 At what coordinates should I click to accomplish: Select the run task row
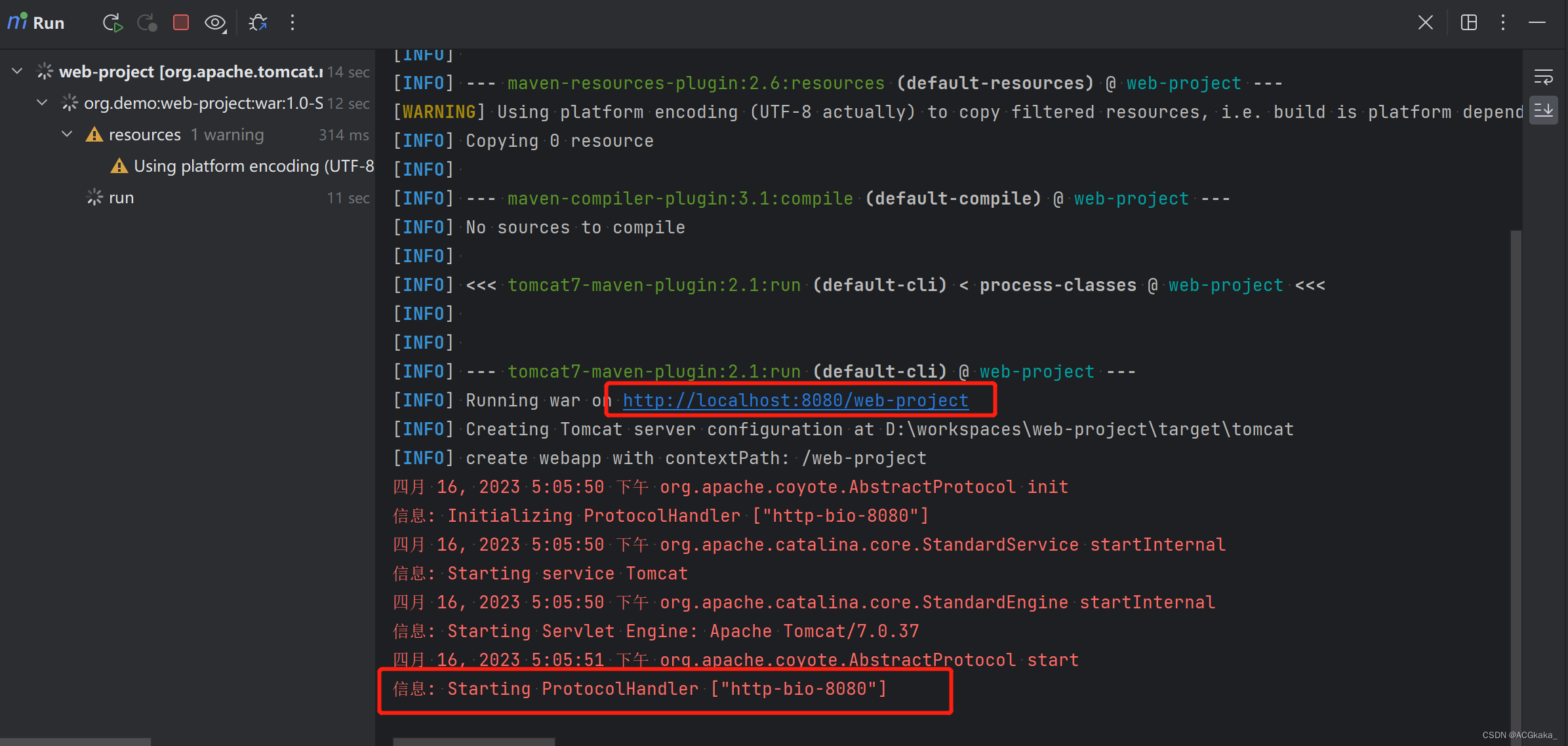188,197
